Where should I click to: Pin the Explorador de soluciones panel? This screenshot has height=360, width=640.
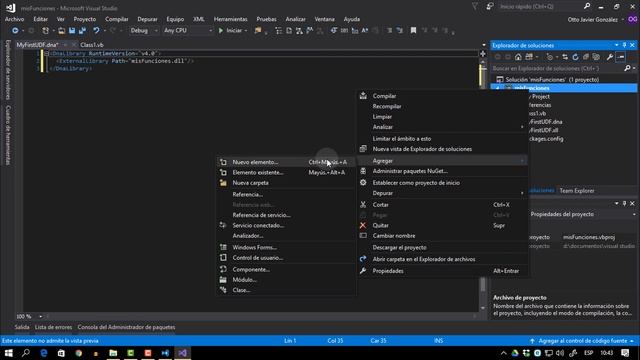pyautogui.click(x=624, y=45)
